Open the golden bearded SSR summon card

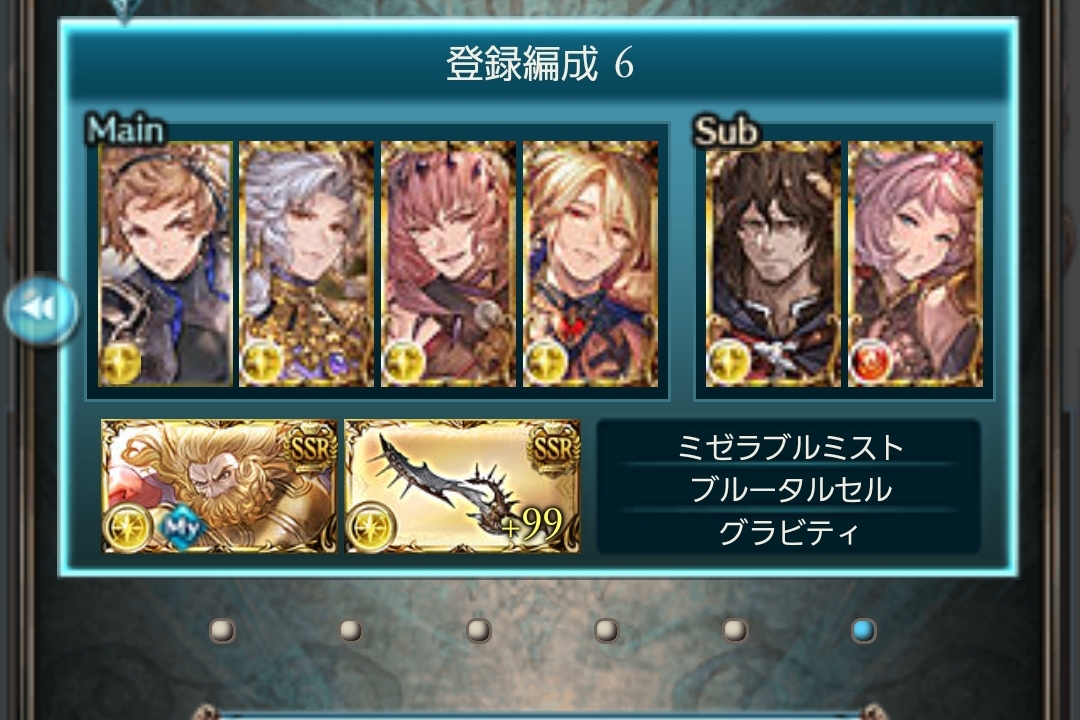[219, 486]
